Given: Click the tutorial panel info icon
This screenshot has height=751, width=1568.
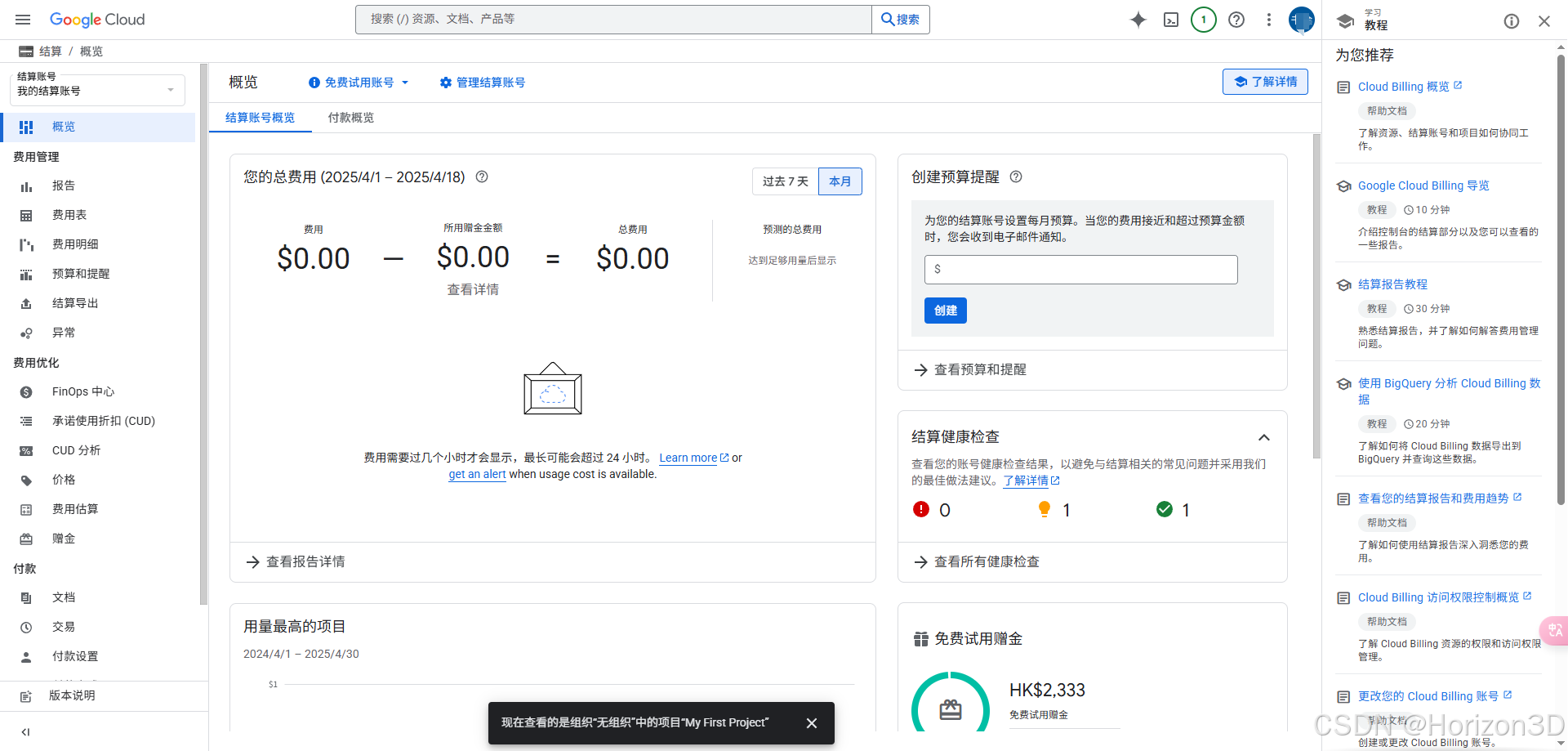Looking at the screenshot, I should click(x=1512, y=21).
